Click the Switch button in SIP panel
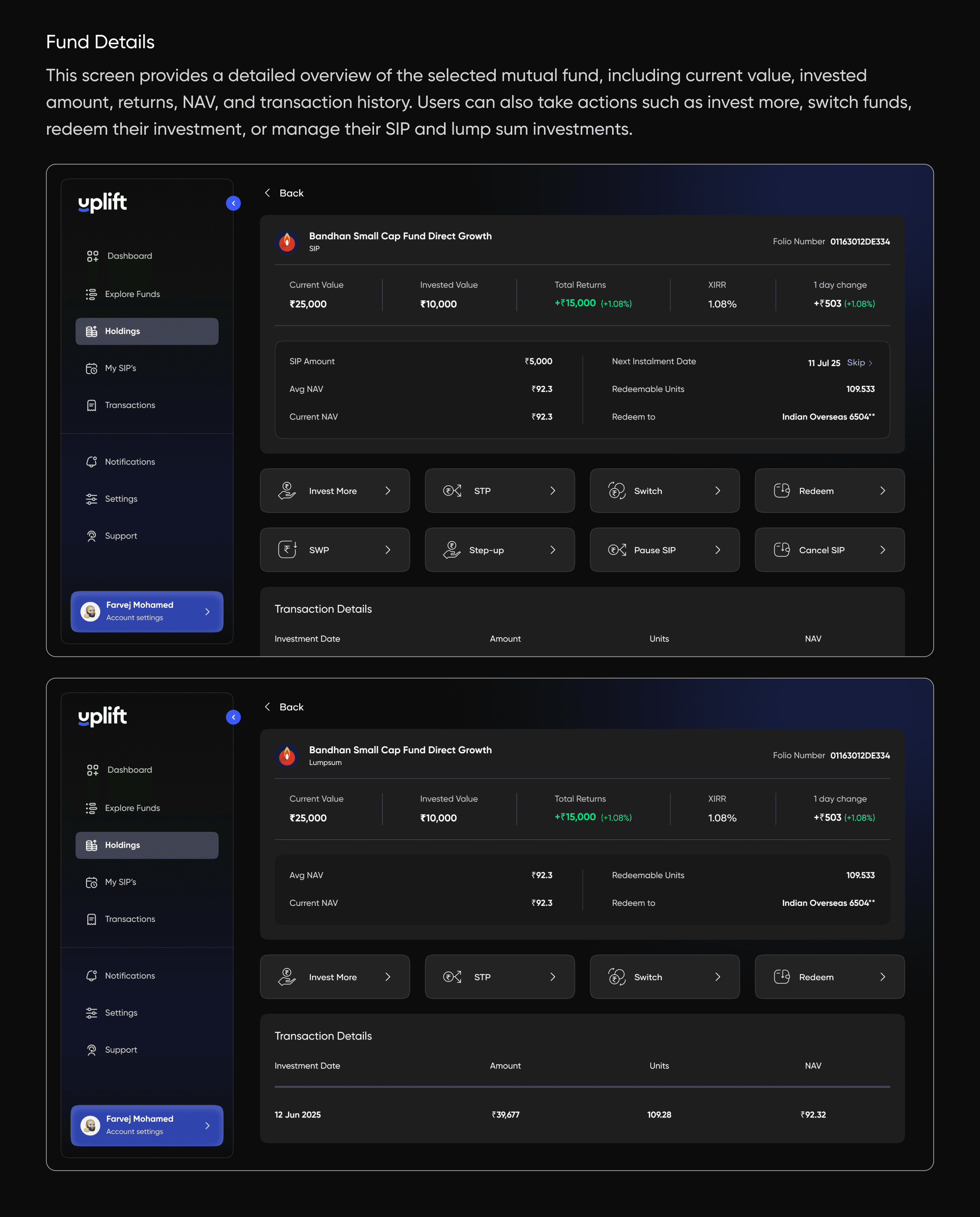The width and height of the screenshot is (980, 1217). [665, 491]
